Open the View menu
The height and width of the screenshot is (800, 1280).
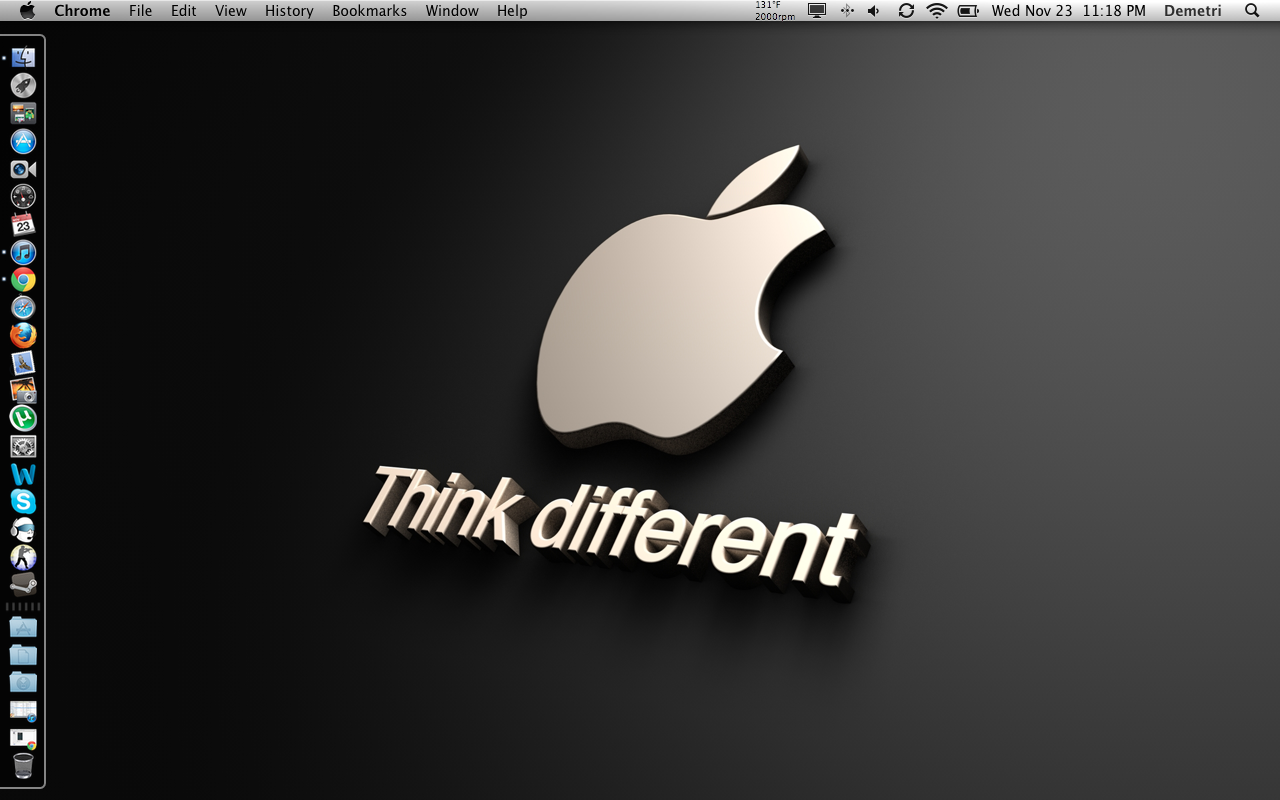(x=231, y=11)
